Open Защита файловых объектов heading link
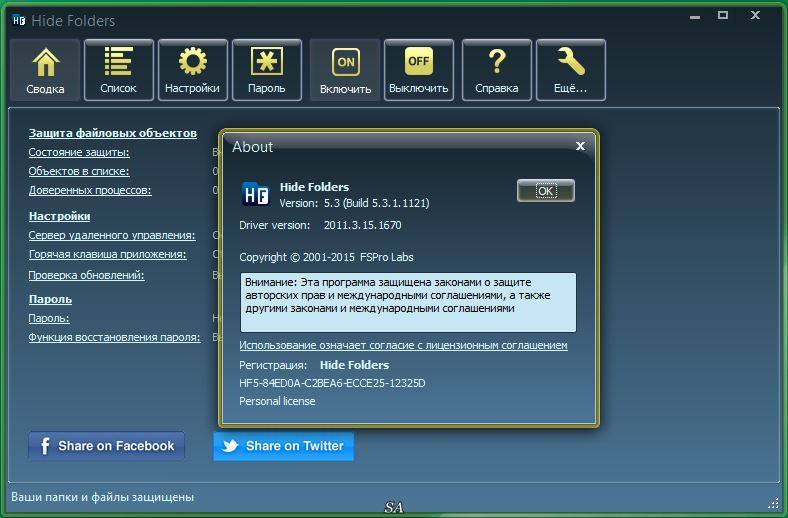The width and height of the screenshot is (788, 518). point(113,133)
